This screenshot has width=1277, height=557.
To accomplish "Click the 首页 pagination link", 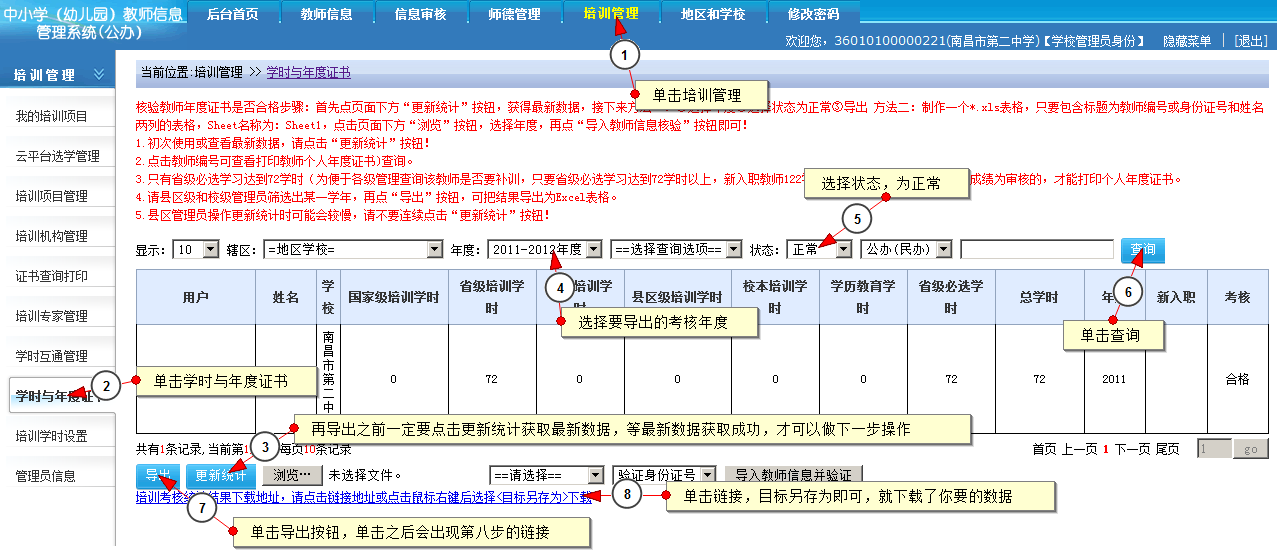I will pos(1044,449).
